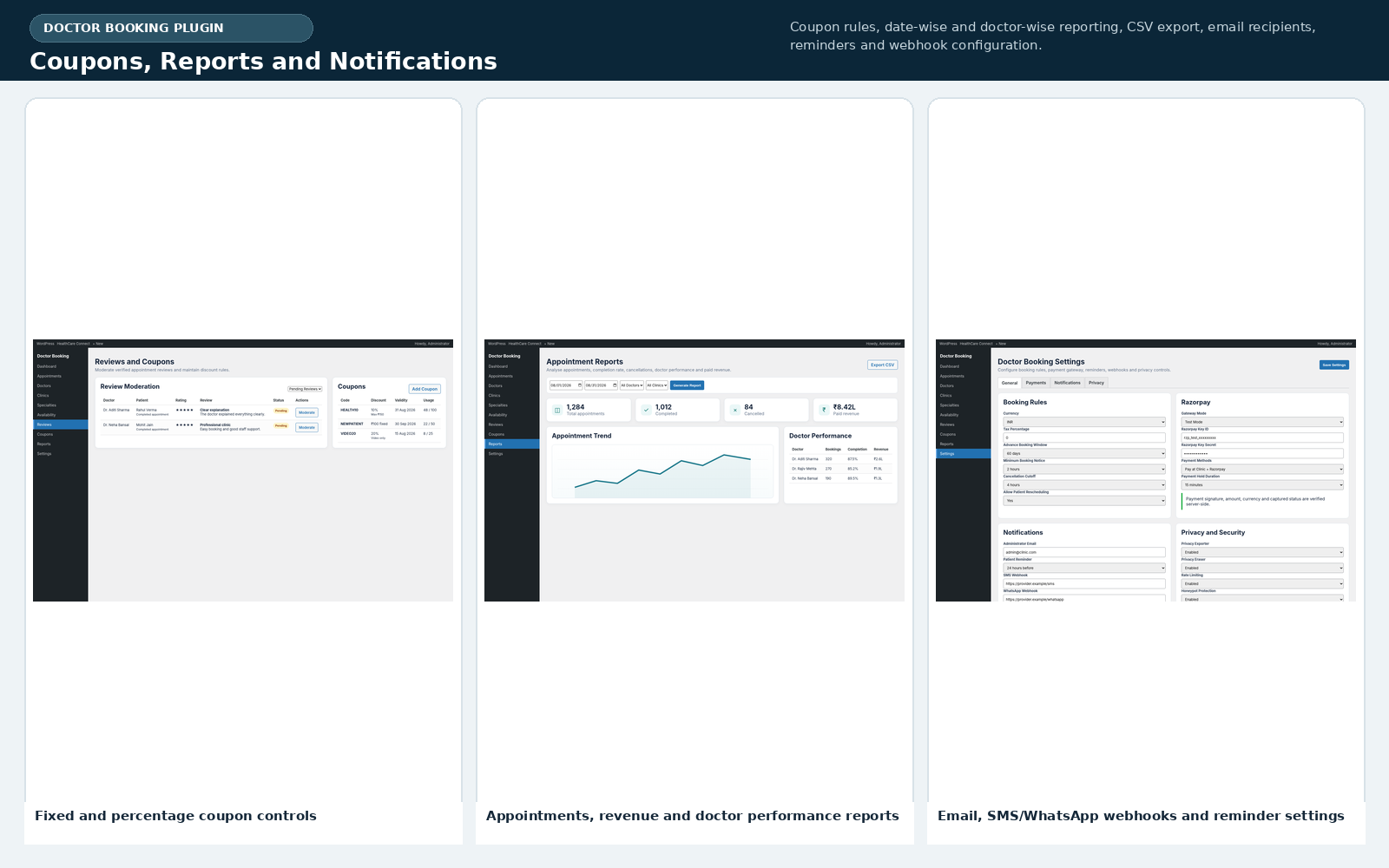Click the Save Settings button
The image size is (1389, 868).
1333,365
